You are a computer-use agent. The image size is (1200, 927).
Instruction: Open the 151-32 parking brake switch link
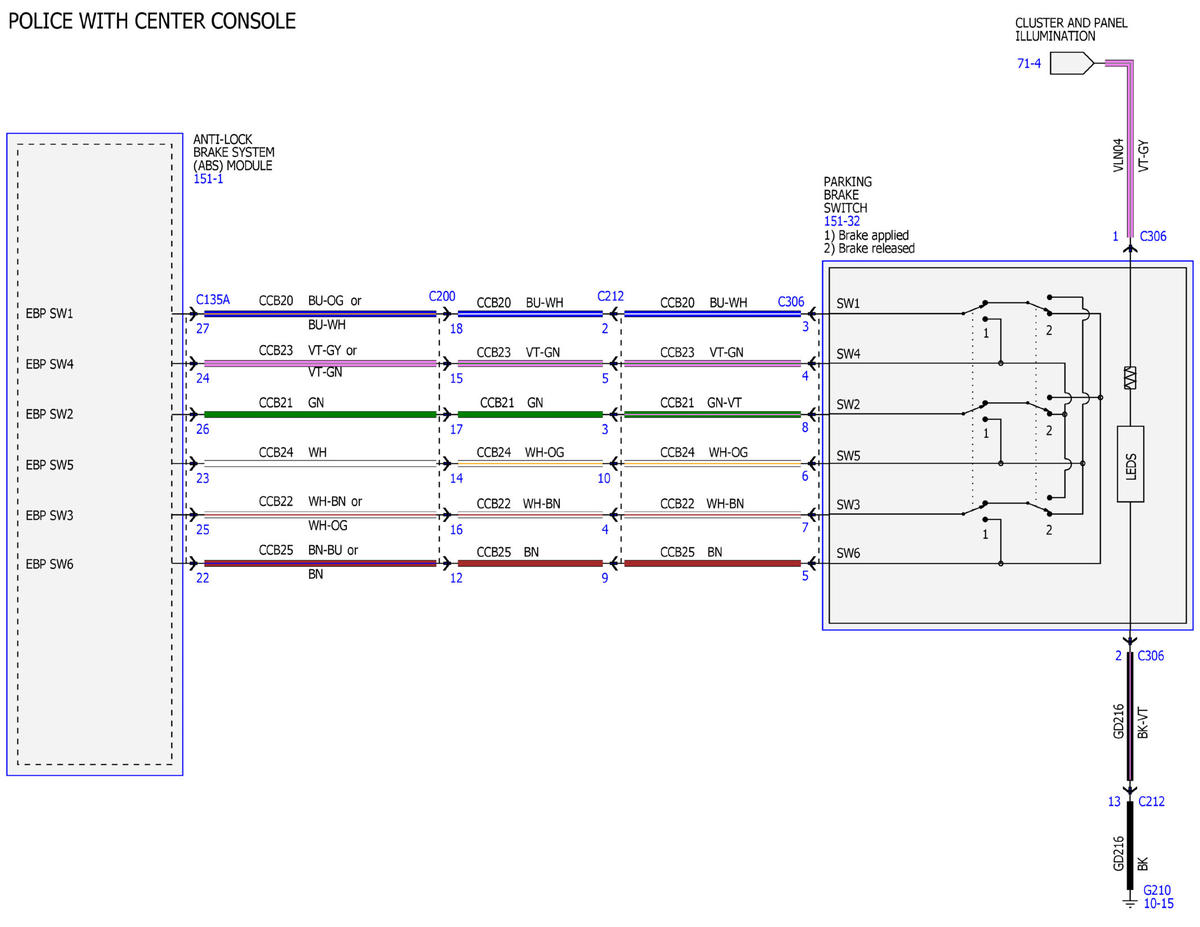click(842, 221)
